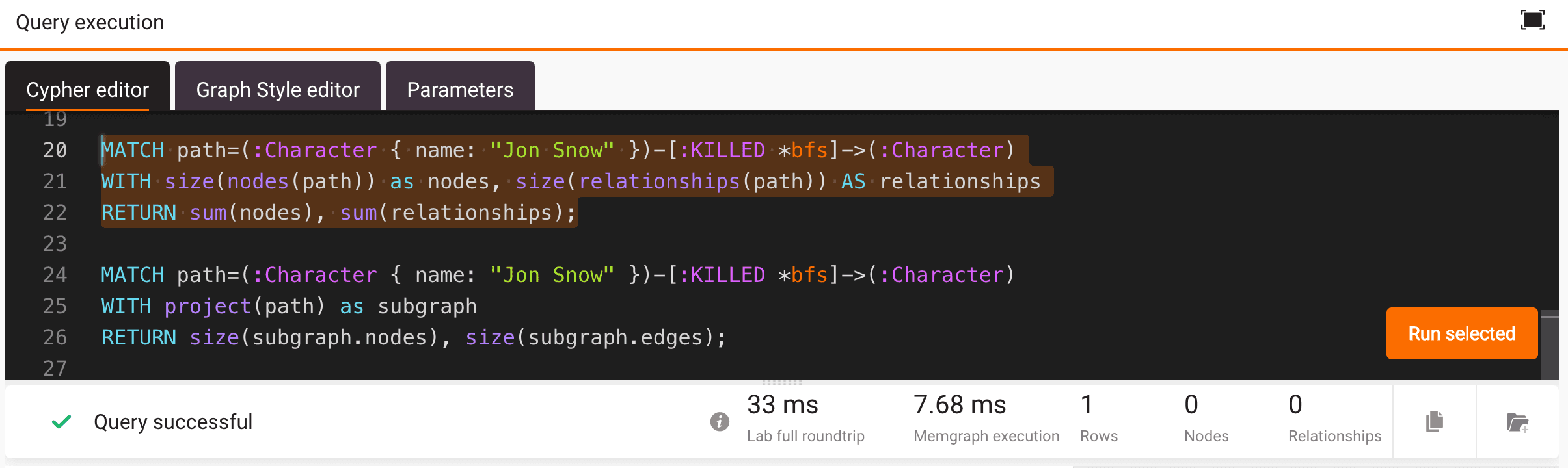Copy the query with the copy icon
1568x468 pixels.
(1435, 422)
